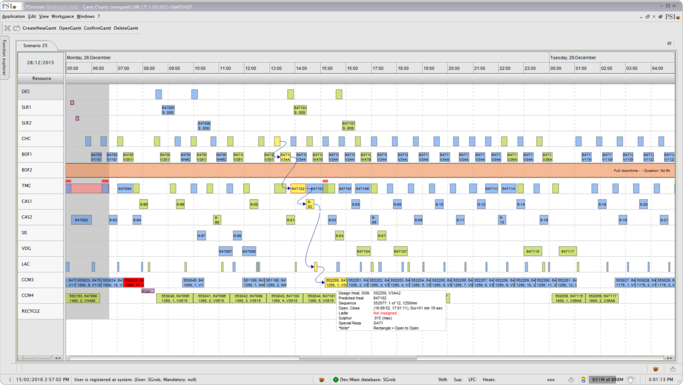Select the RECYCLE resource row label
The width and height of the screenshot is (683, 385).
(41, 311)
